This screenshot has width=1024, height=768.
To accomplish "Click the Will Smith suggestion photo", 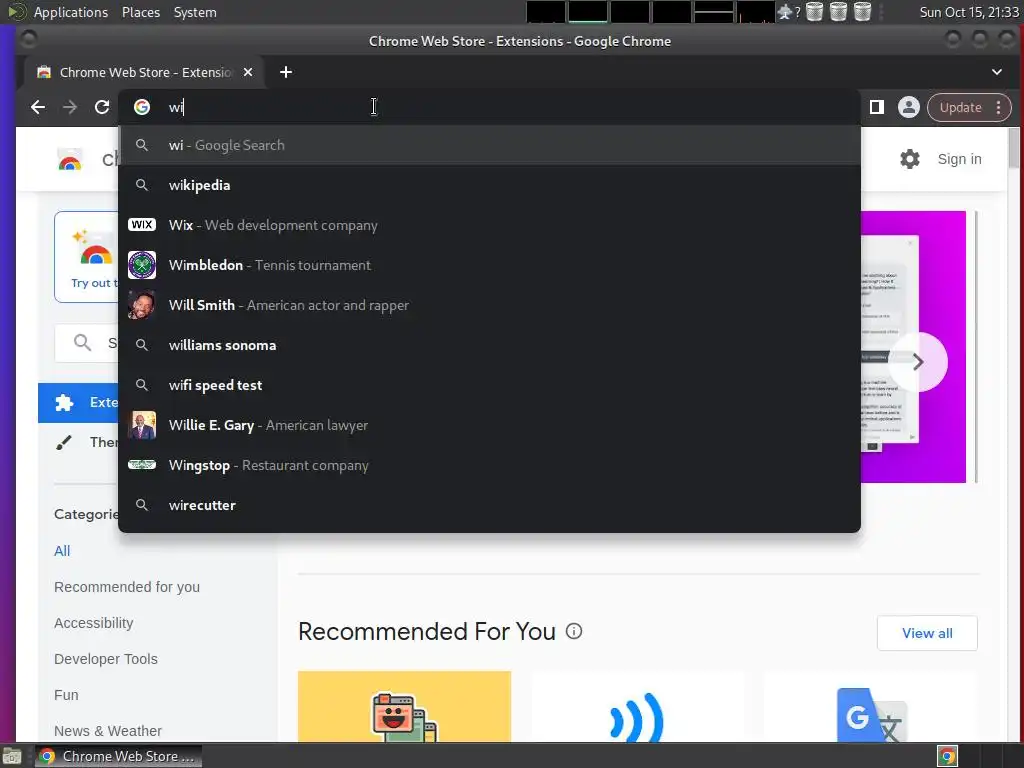I will [x=142, y=305].
